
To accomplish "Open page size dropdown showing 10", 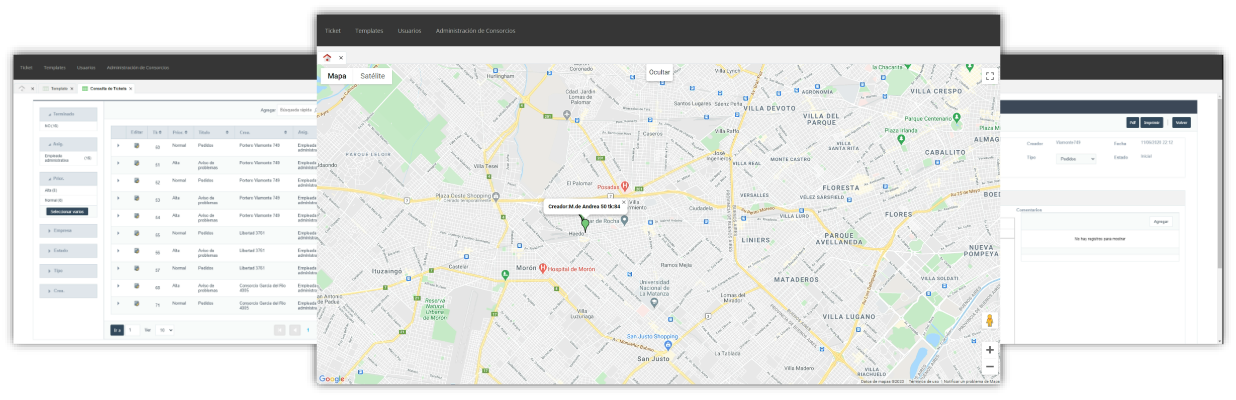I will click(166, 329).
